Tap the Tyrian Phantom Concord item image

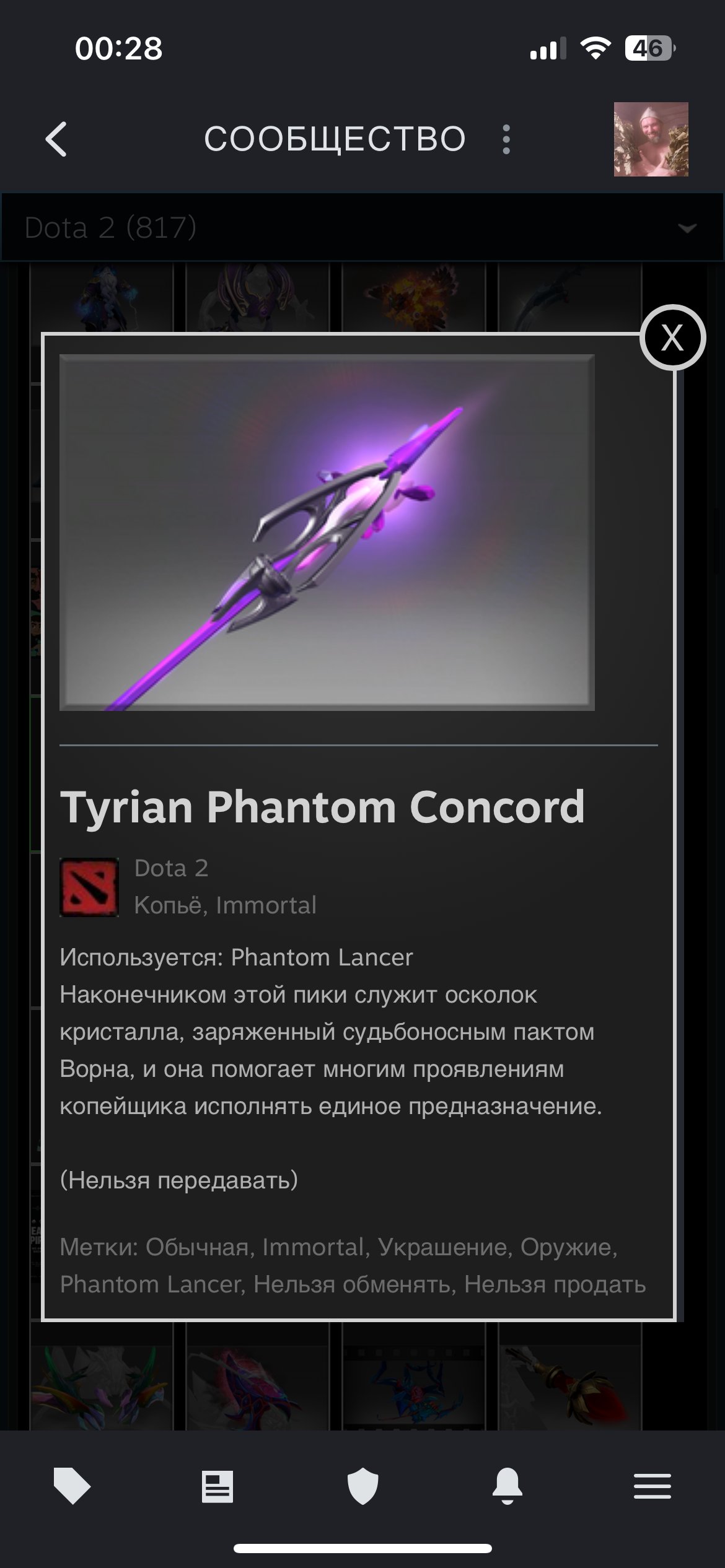pos(327,532)
